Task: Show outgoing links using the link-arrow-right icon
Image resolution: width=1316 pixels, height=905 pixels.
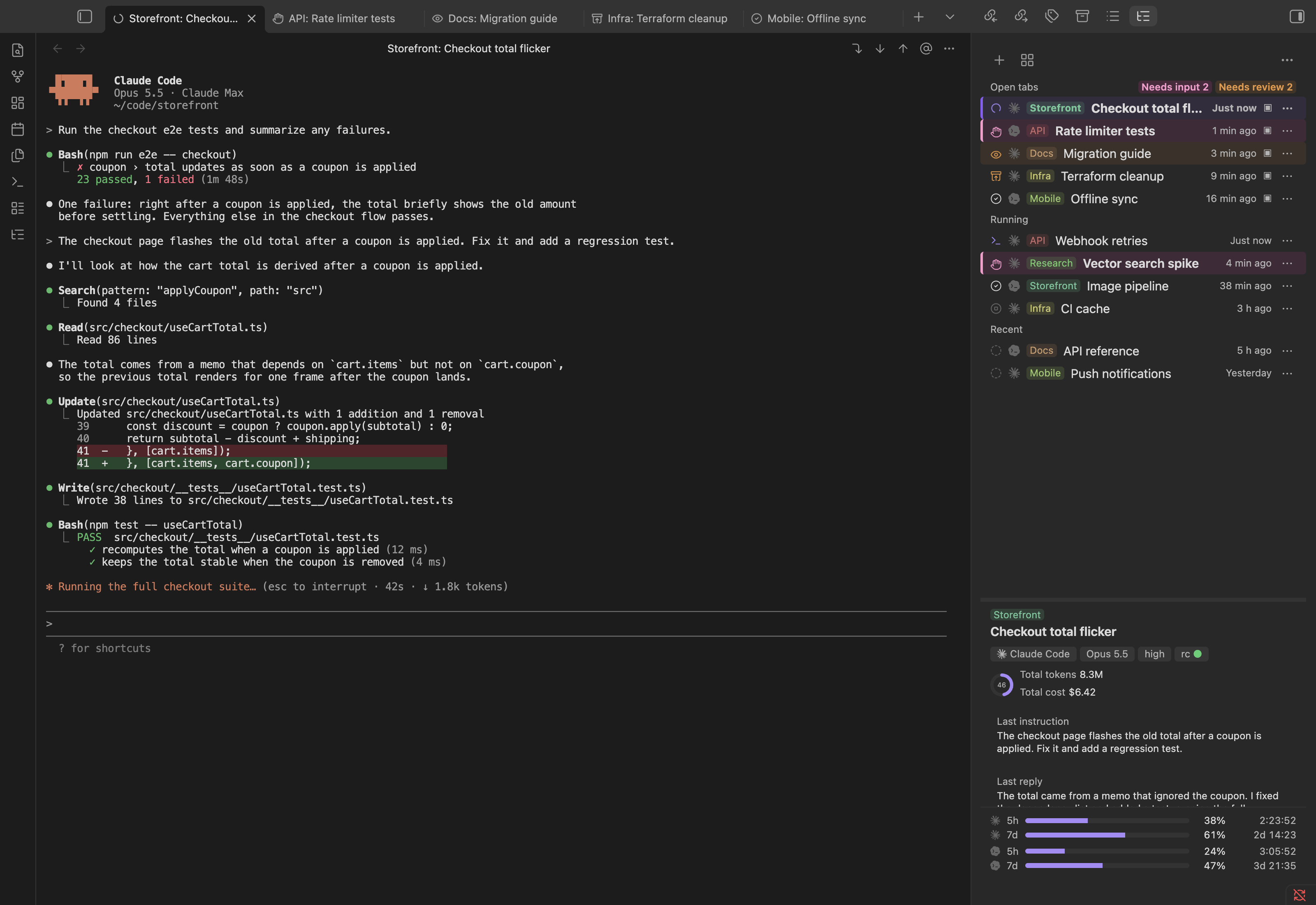Action: coord(1021,16)
